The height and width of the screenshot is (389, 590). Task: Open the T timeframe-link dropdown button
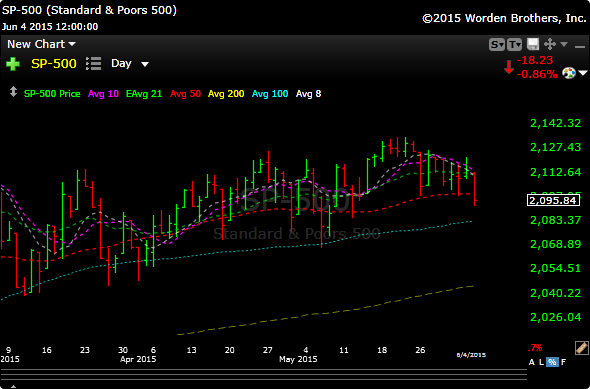pyautogui.click(x=514, y=44)
